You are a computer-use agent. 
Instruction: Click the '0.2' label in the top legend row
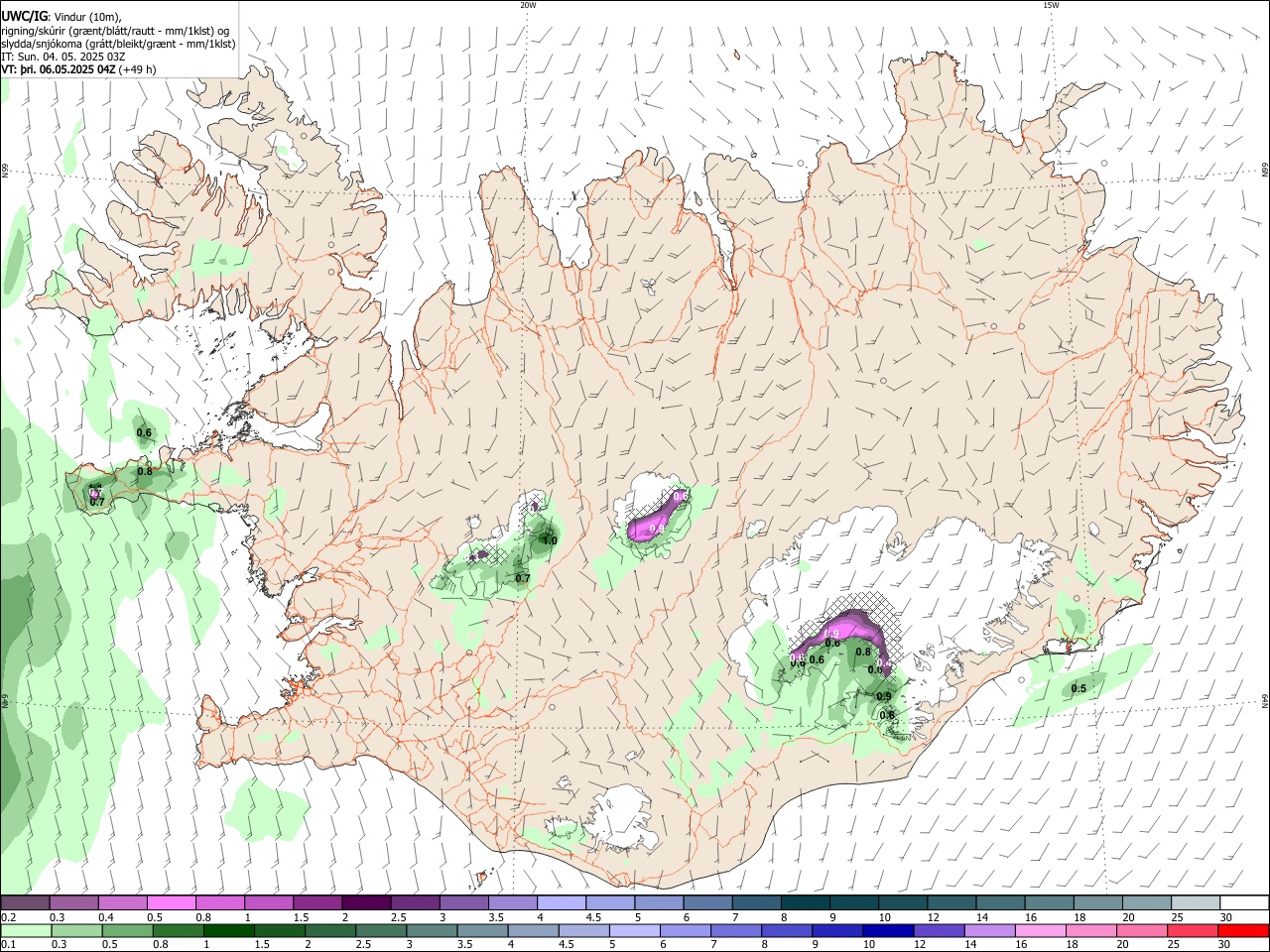pyautogui.click(x=9, y=917)
